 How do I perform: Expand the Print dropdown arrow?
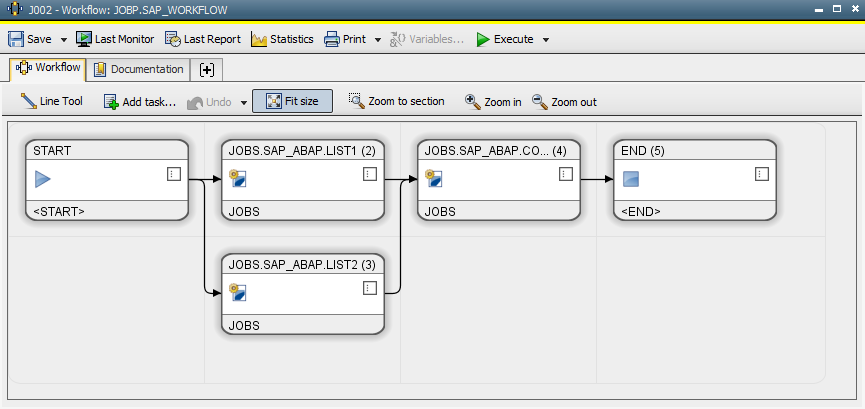[378, 40]
